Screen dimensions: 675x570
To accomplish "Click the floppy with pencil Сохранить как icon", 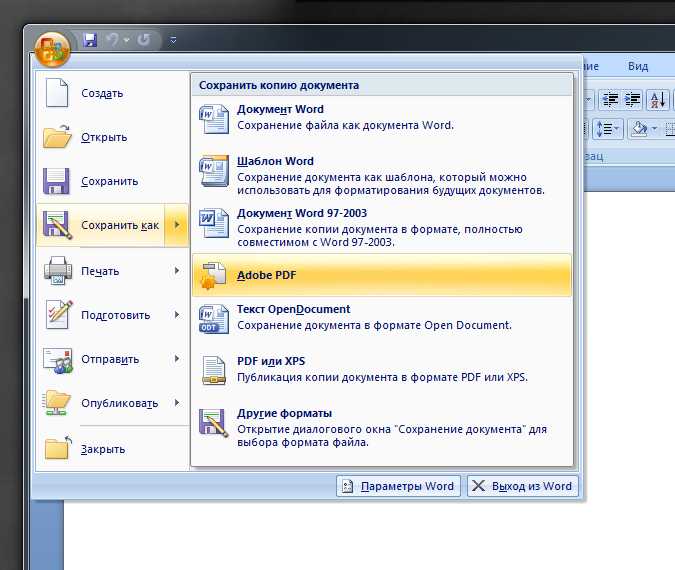I will pos(57,225).
